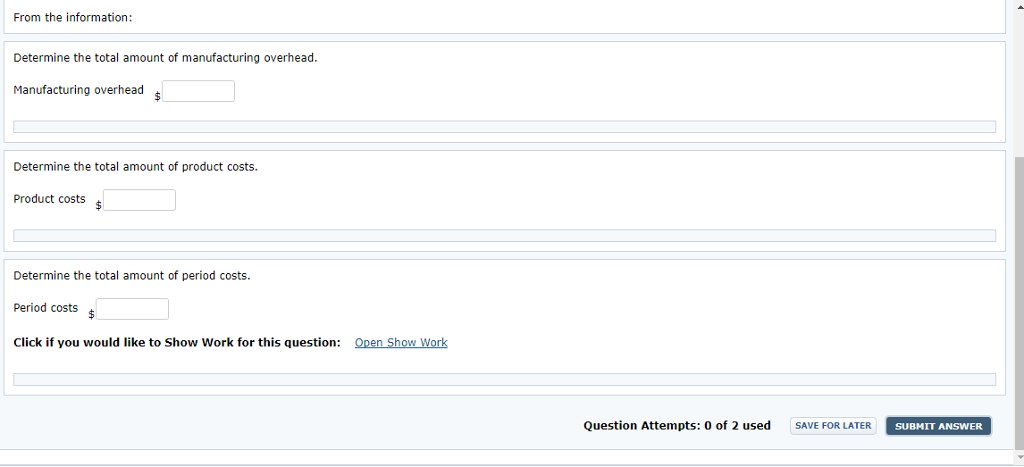Click the scrollbar down arrow
The height and width of the screenshot is (467, 1024).
(1018, 457)
